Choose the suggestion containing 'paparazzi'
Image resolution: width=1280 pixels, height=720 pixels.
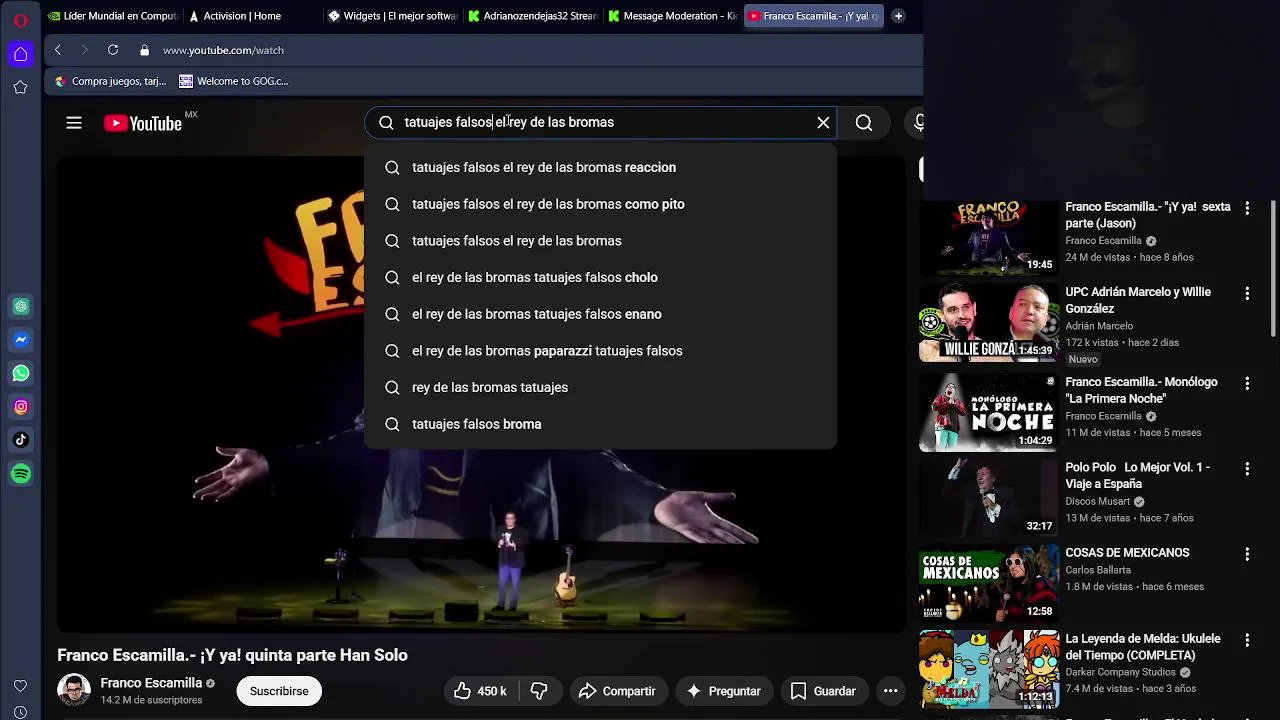[600, 351]
